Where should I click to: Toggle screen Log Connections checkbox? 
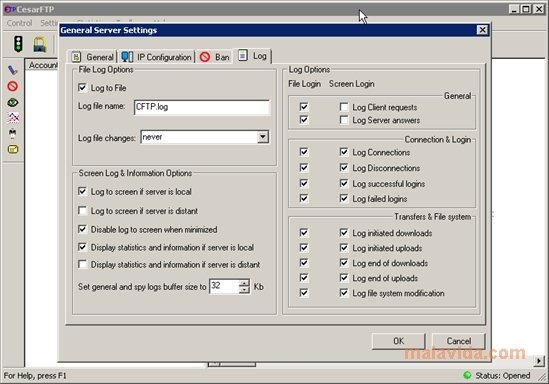344,152
